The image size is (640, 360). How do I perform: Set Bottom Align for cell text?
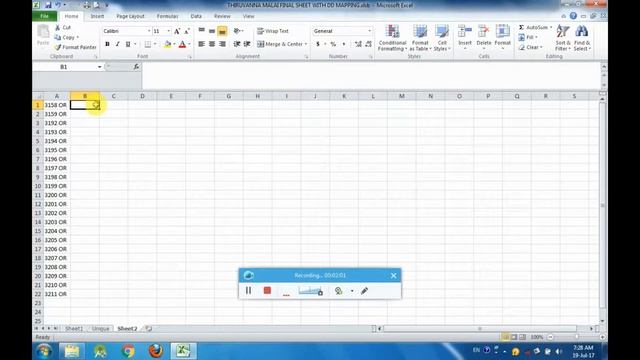tap(222, 31)
